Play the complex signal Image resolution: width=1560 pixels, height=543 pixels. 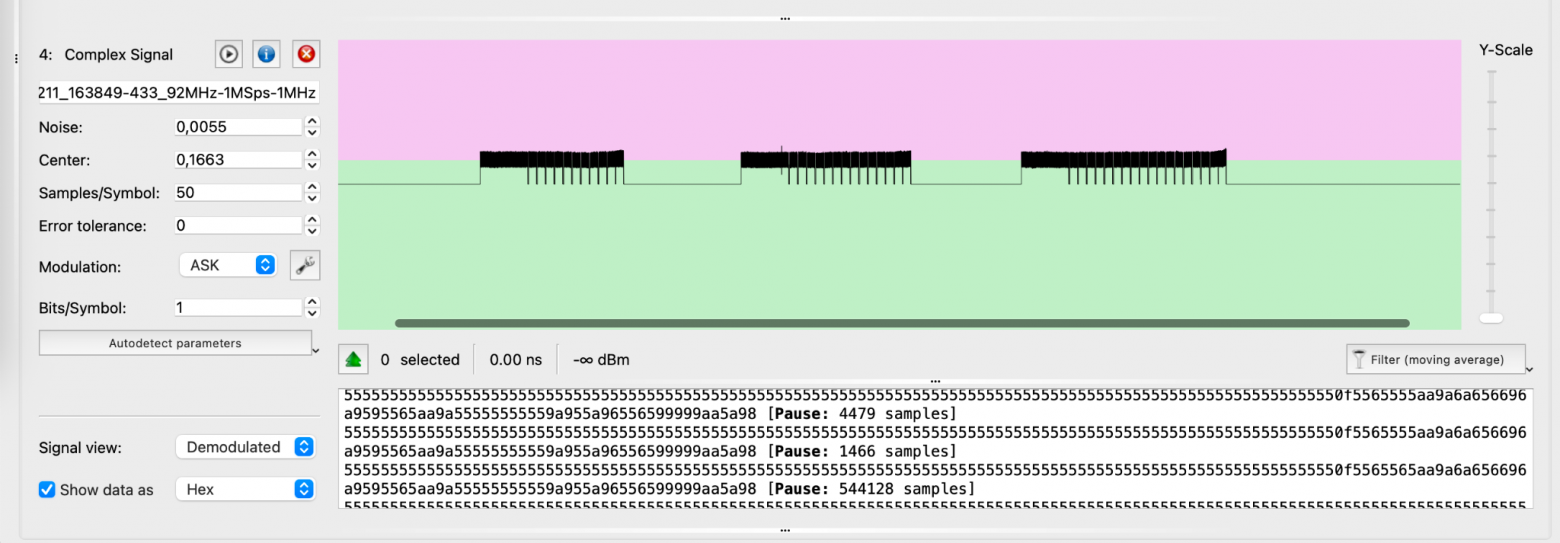click(228, 54)
